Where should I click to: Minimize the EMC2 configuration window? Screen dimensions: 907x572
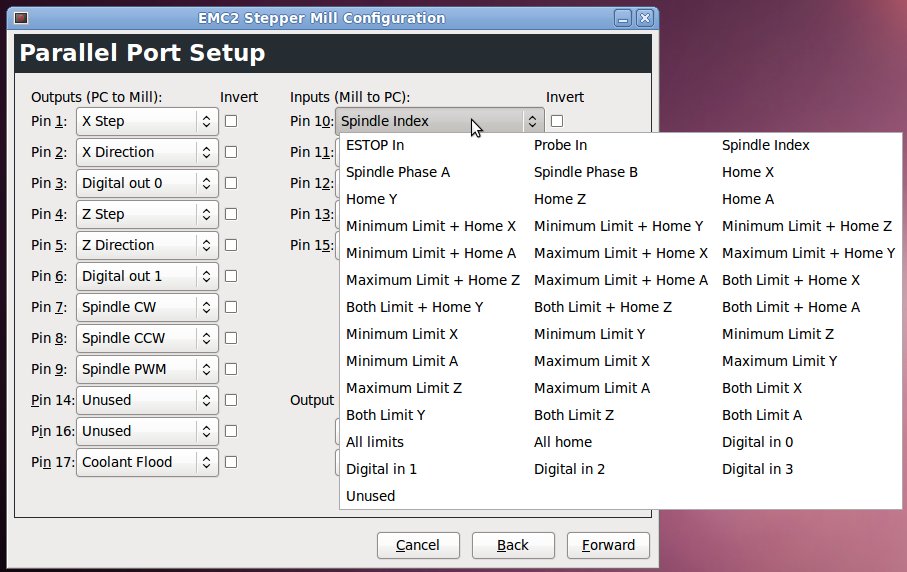pyautogui.click(x=622, y=19)
